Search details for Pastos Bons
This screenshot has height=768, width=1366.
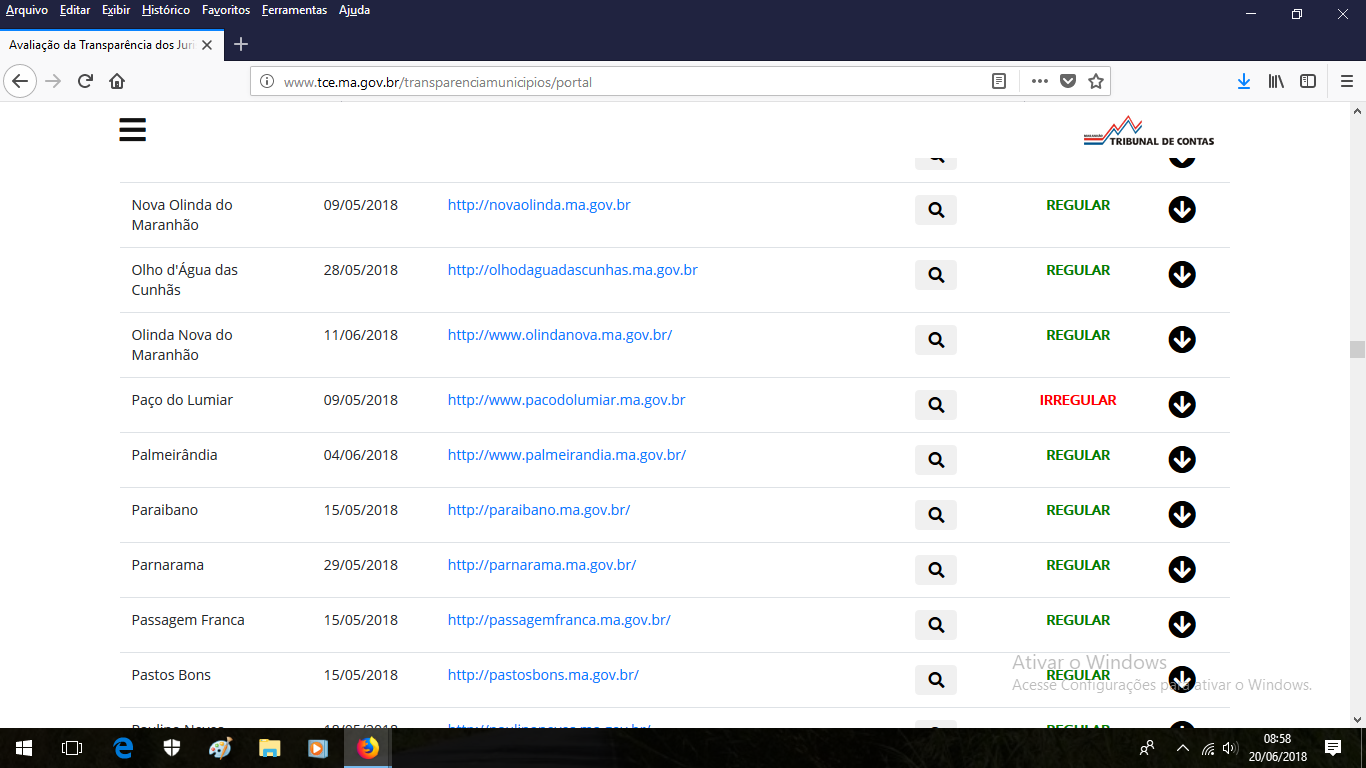[936, 680]
